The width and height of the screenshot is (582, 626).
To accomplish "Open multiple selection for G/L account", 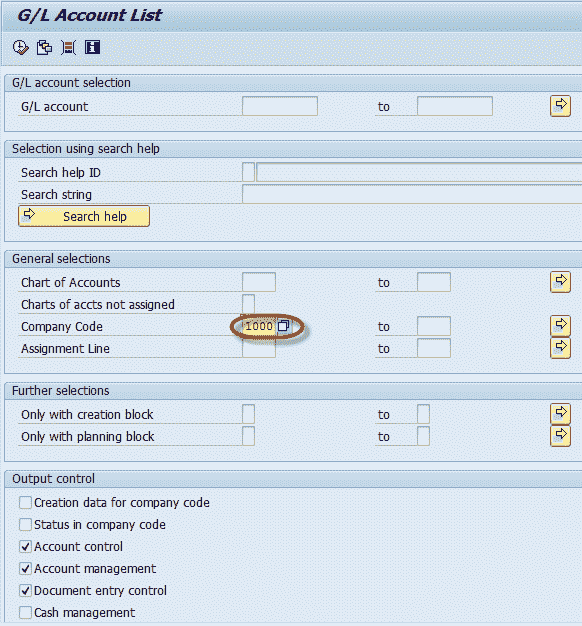I will point(560,106).
